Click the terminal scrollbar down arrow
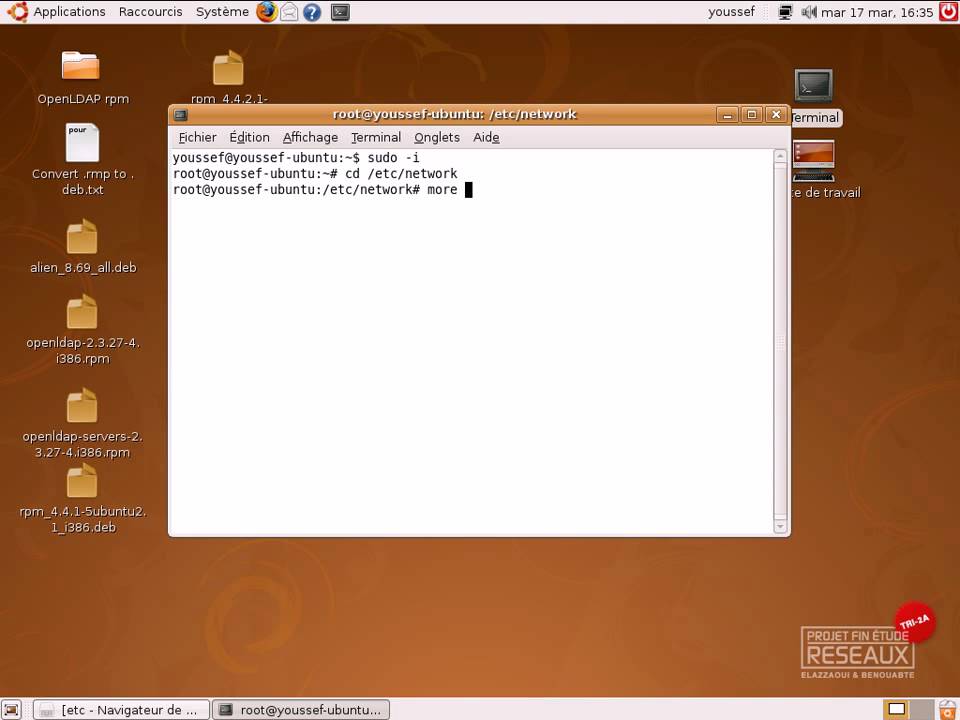The height and width of the screenshot is (720, 960). coord(780,526)
